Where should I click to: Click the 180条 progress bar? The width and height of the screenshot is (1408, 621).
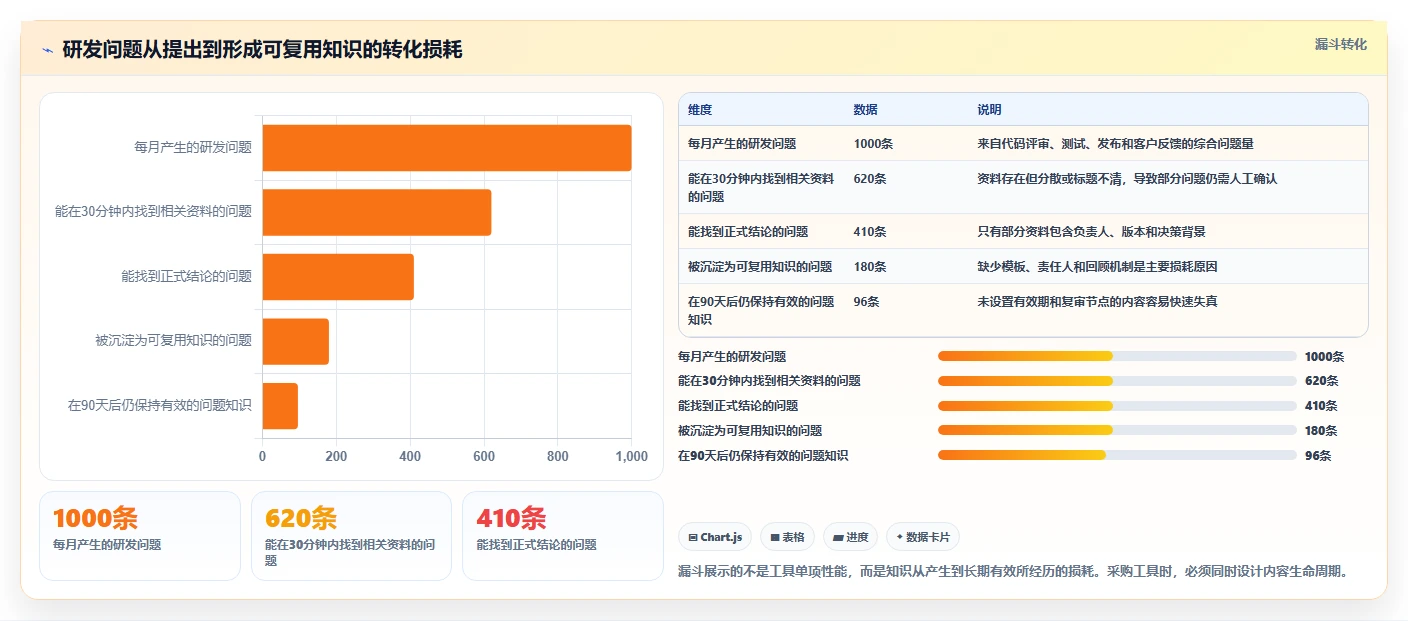coord(1117,430)
